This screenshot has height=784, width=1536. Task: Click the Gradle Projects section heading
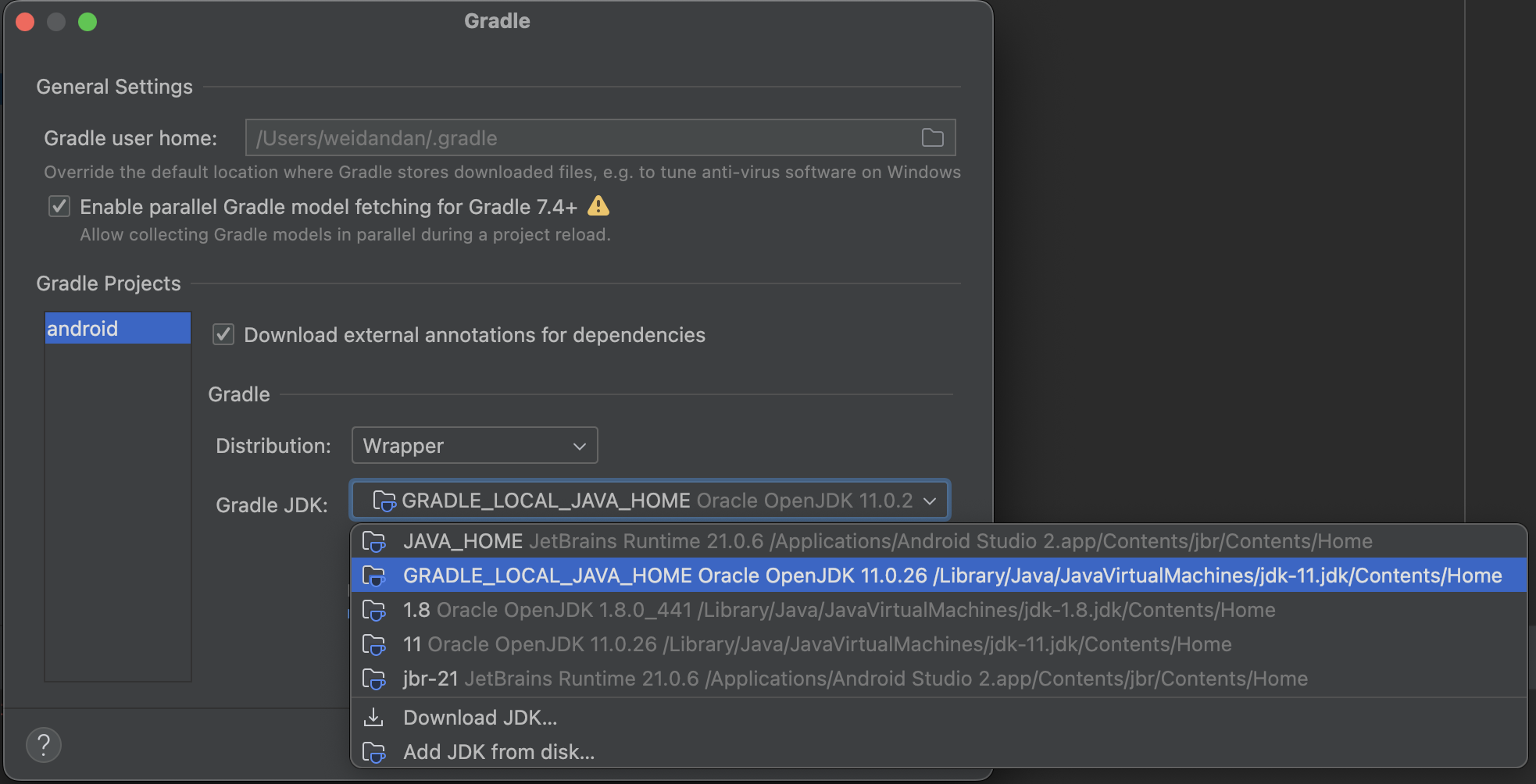point(109,283)
